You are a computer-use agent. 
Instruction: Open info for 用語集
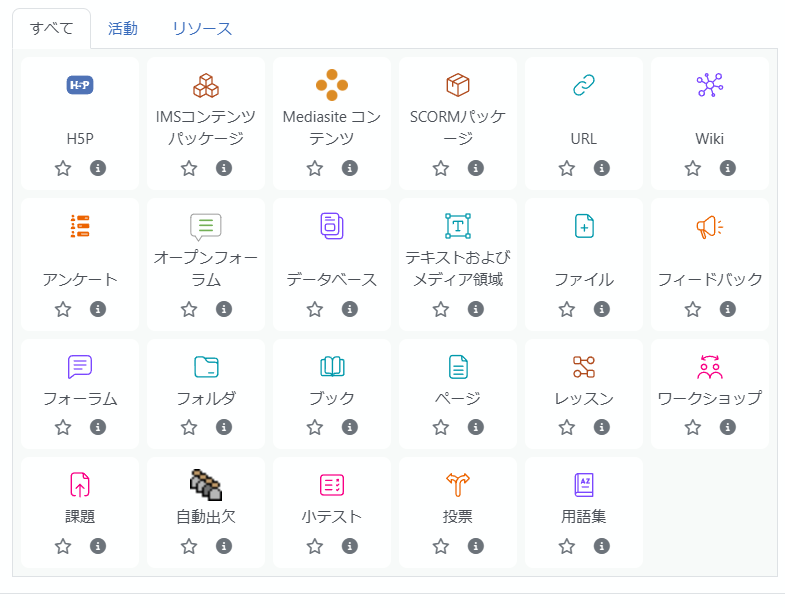602,546
